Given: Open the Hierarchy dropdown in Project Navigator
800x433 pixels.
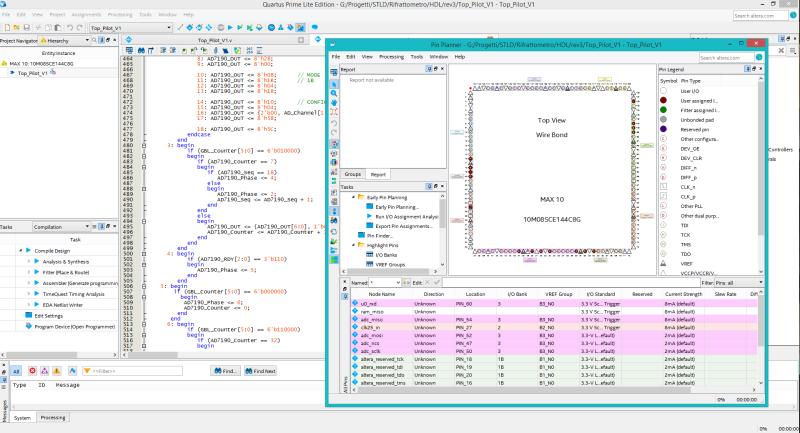Looking at the screenshot, I should [x=87, y=40].
